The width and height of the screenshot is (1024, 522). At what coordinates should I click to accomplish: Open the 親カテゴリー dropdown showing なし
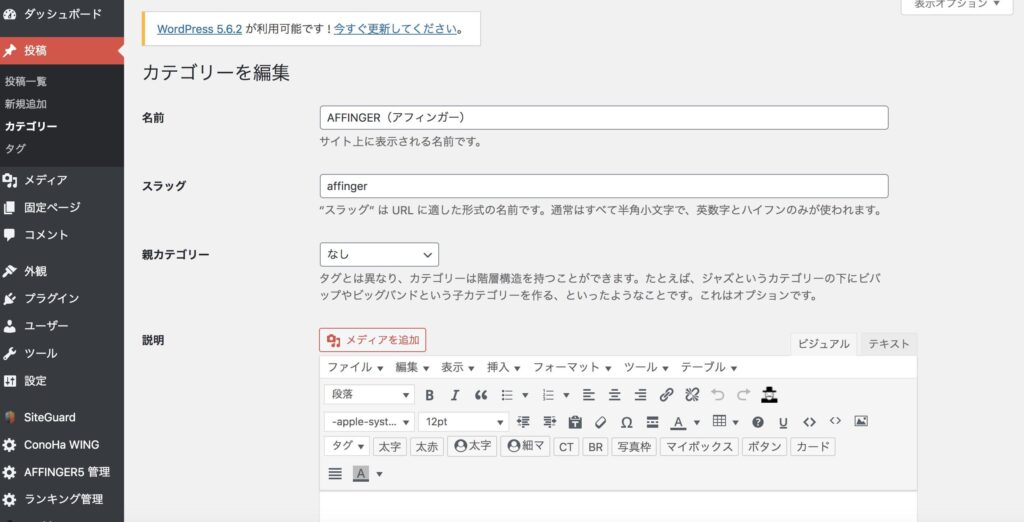379,254
